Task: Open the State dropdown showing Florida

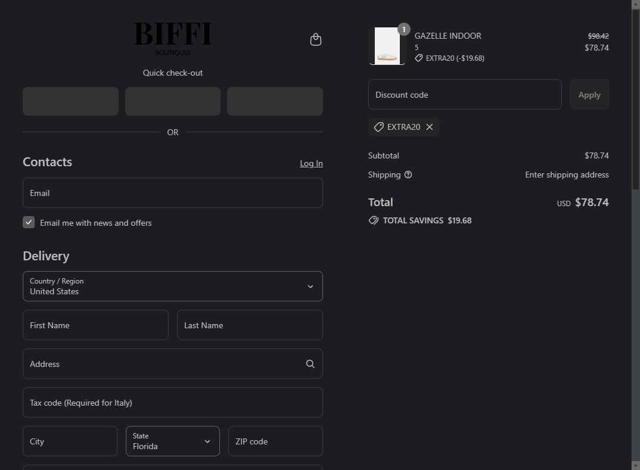Action: pos(173,441)
